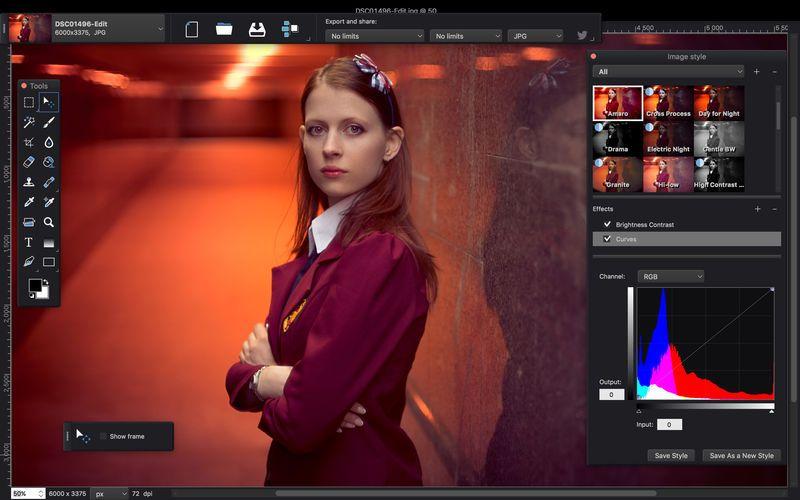Click the foreground black color swatch
800x500 pixels.
pos(35,286)
